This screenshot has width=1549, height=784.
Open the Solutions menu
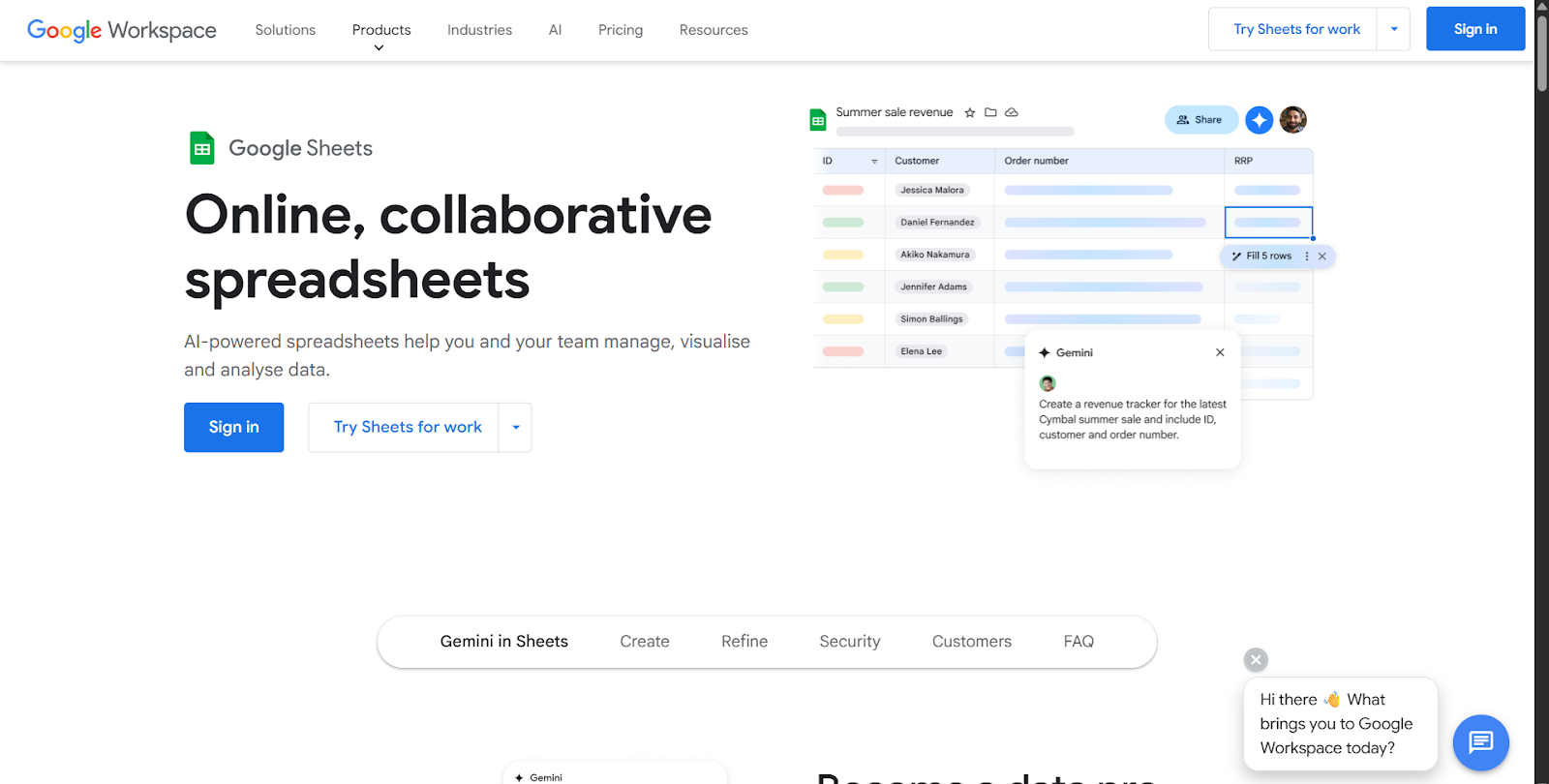[x=286, y=30]
